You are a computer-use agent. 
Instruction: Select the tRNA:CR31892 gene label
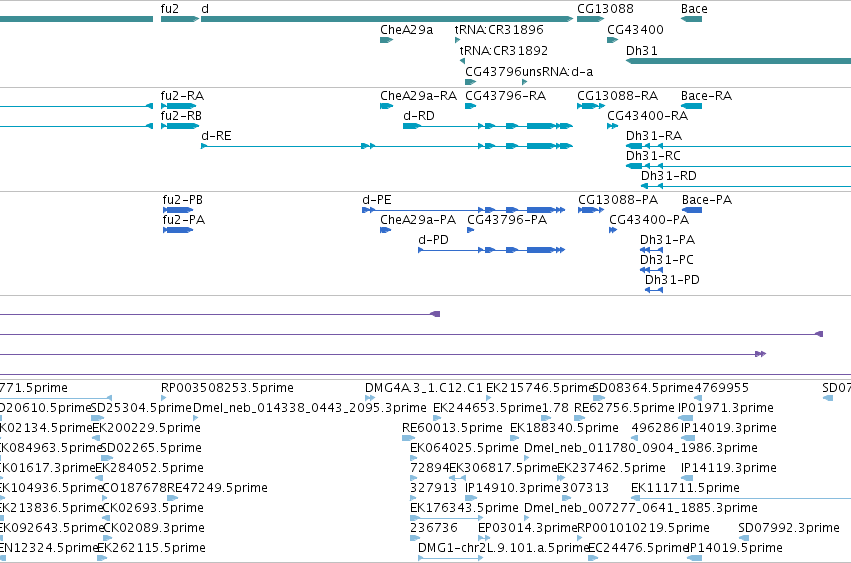tap(504, 50)
